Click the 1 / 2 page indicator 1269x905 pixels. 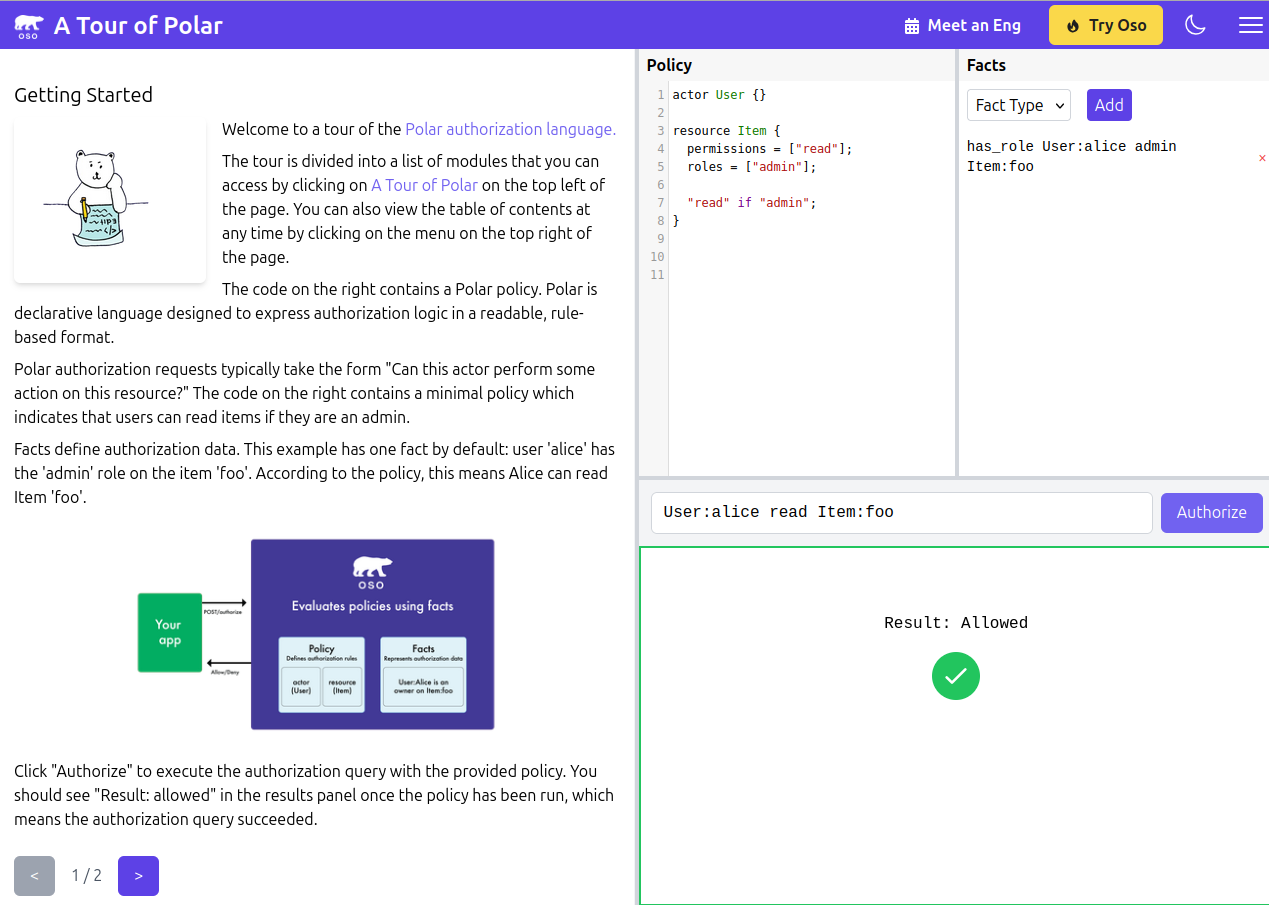point(86,876)
